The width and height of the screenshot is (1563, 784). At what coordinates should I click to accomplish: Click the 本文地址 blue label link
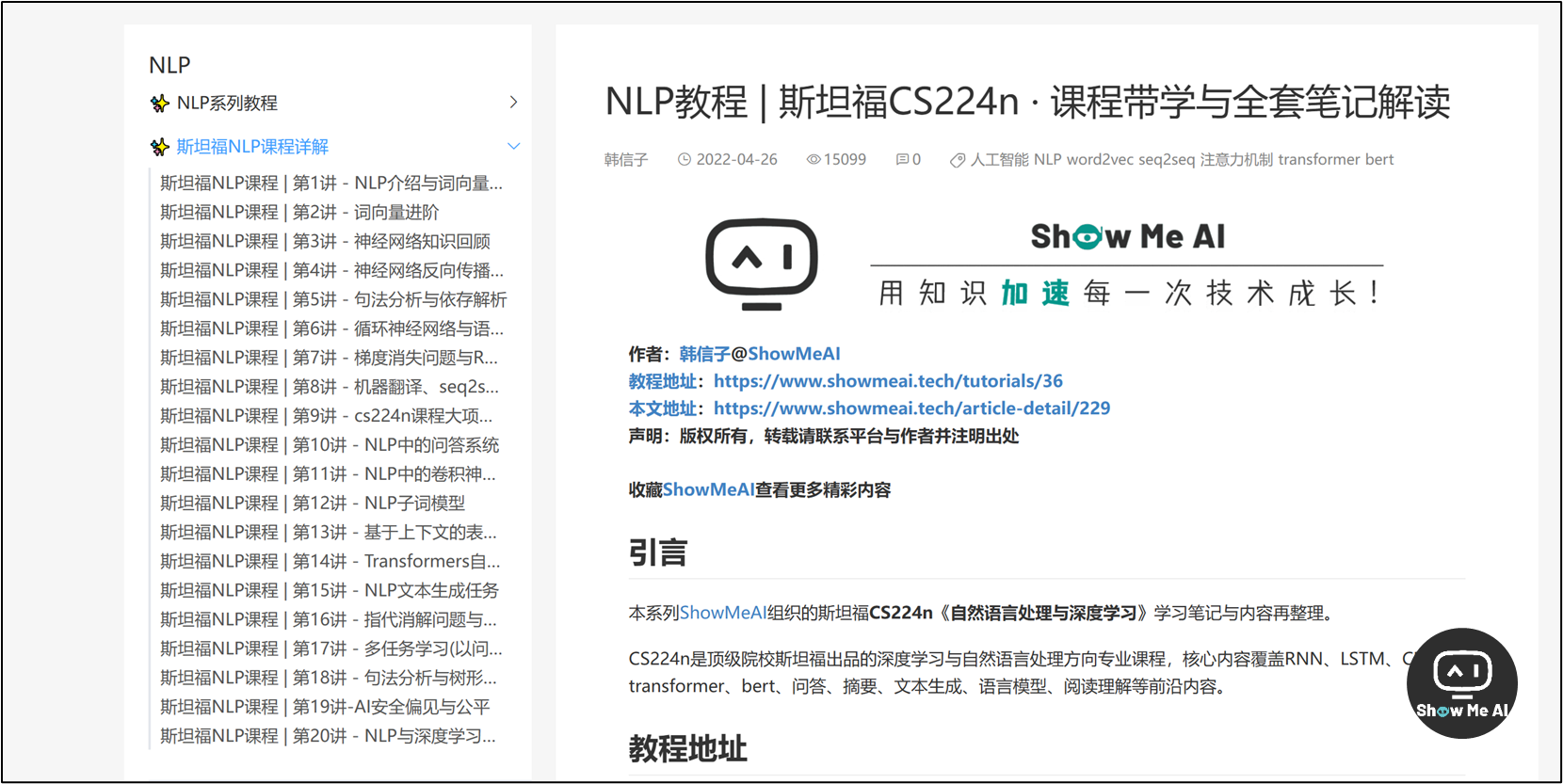[x=662, y=408]
